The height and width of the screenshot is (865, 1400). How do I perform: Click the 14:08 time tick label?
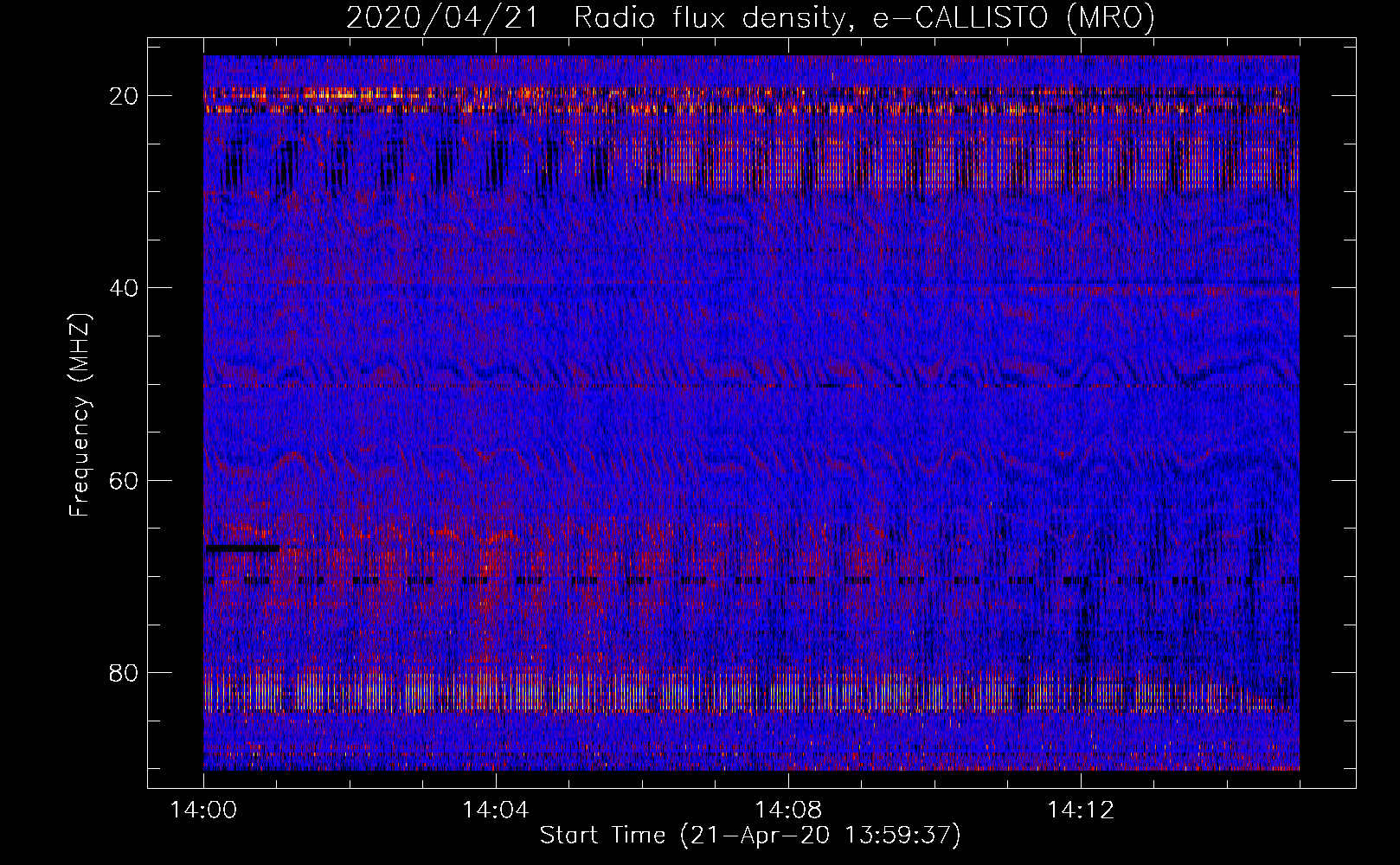(x=788, y=811)
